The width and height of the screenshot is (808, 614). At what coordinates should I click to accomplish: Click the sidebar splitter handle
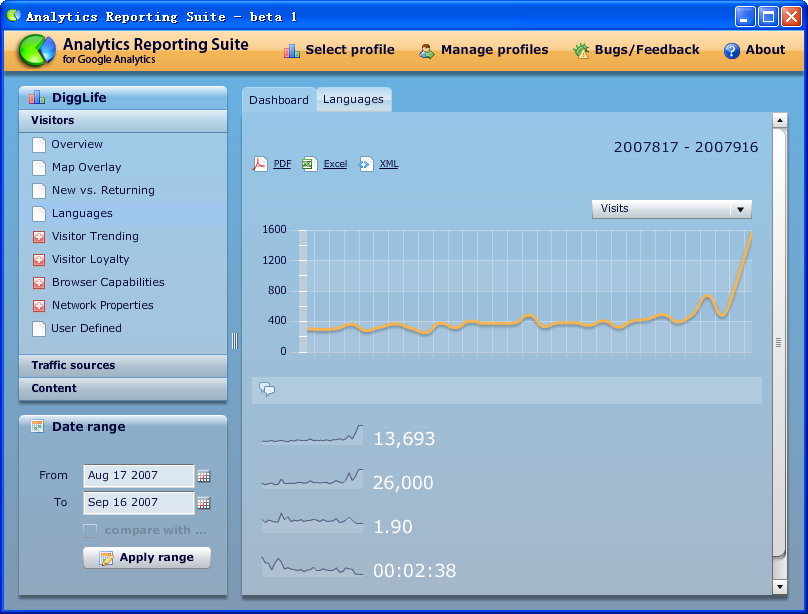click(x=234, y=341)
